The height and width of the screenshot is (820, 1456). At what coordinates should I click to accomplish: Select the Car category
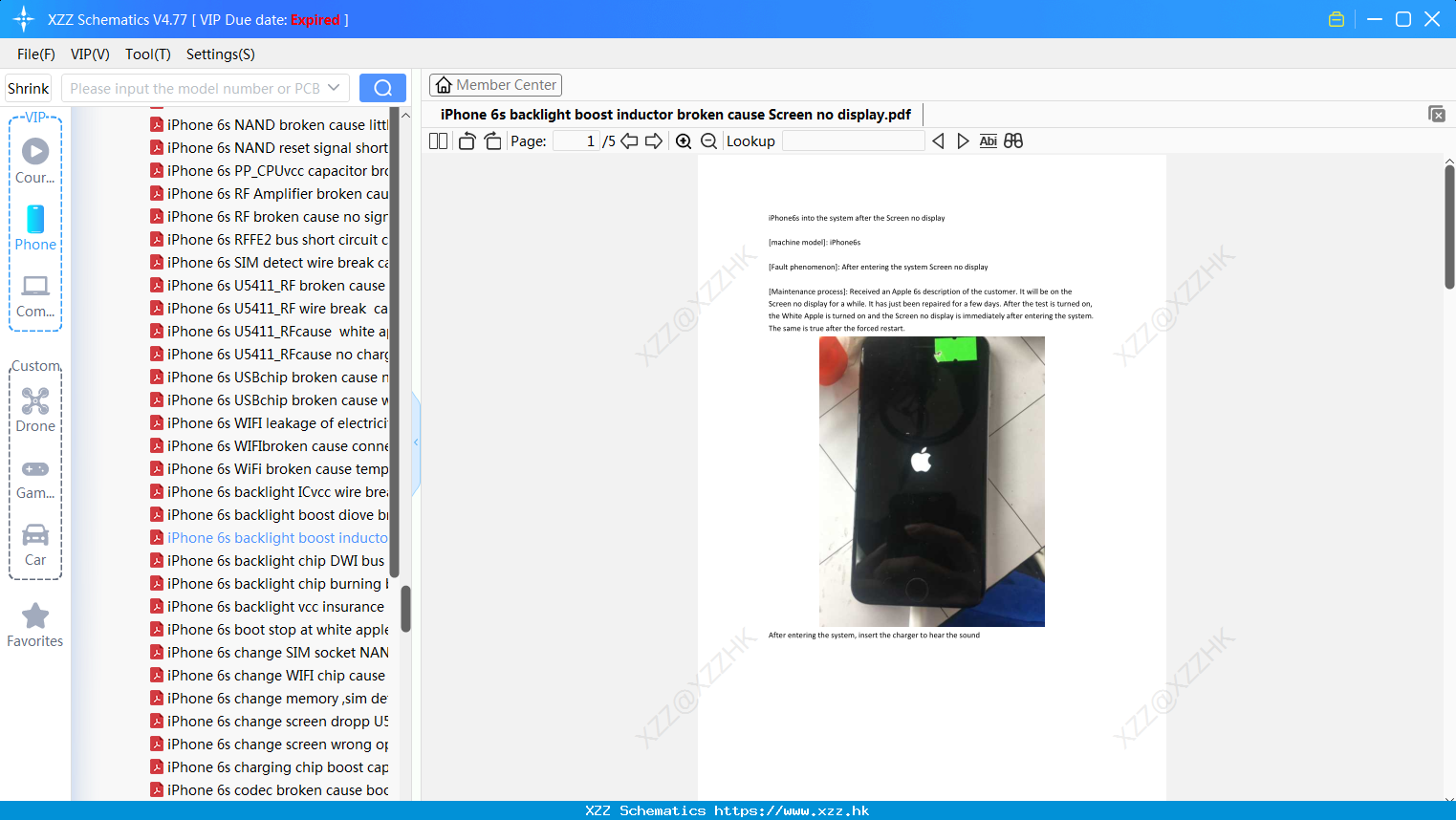tap(35, 545)
